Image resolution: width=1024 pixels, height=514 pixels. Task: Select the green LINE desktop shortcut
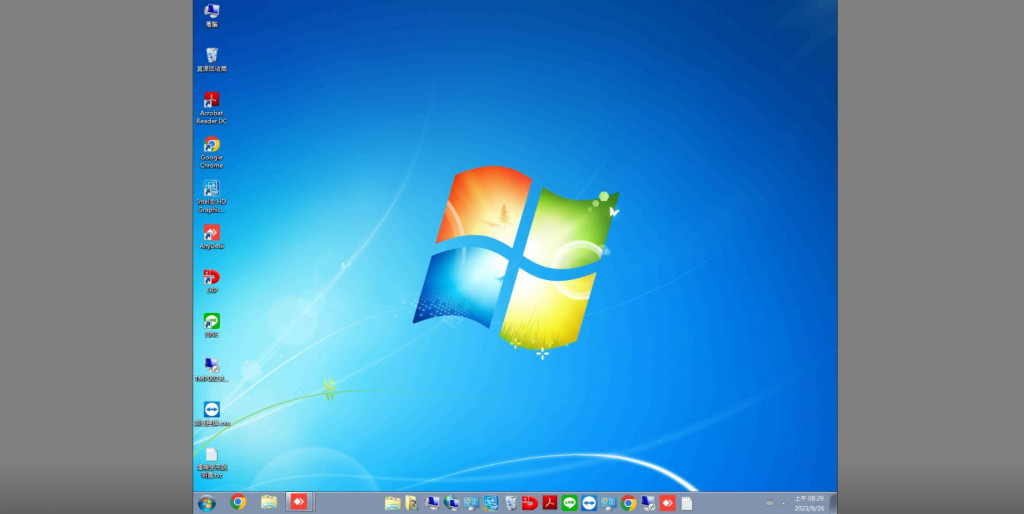[x=212, y=325]
